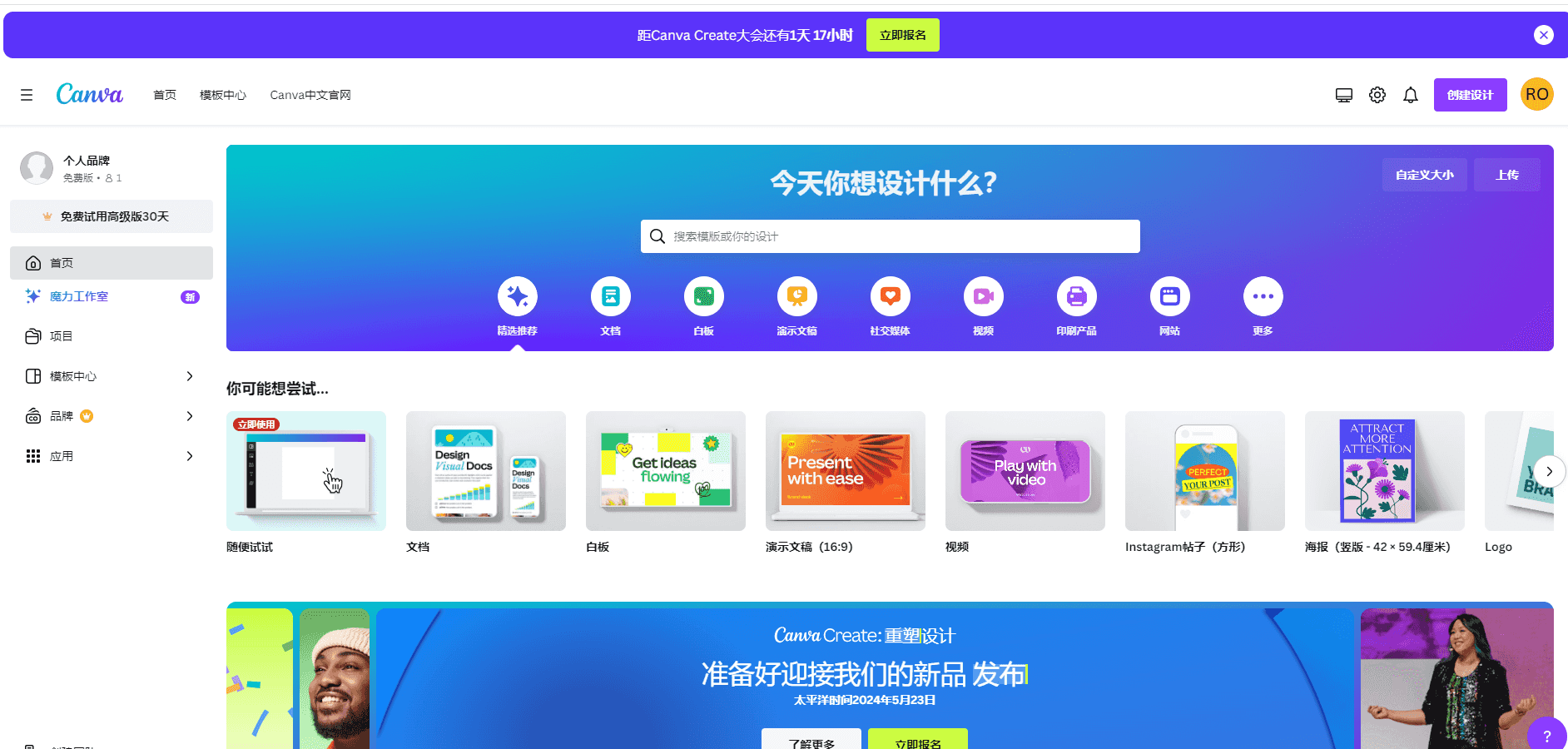Open the 个人品牌 profile avatar

tap(37, 167)
